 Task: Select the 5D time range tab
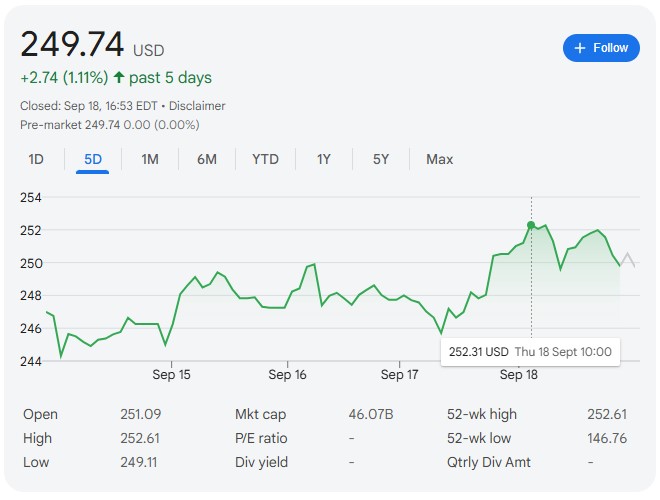click(92, 159)
